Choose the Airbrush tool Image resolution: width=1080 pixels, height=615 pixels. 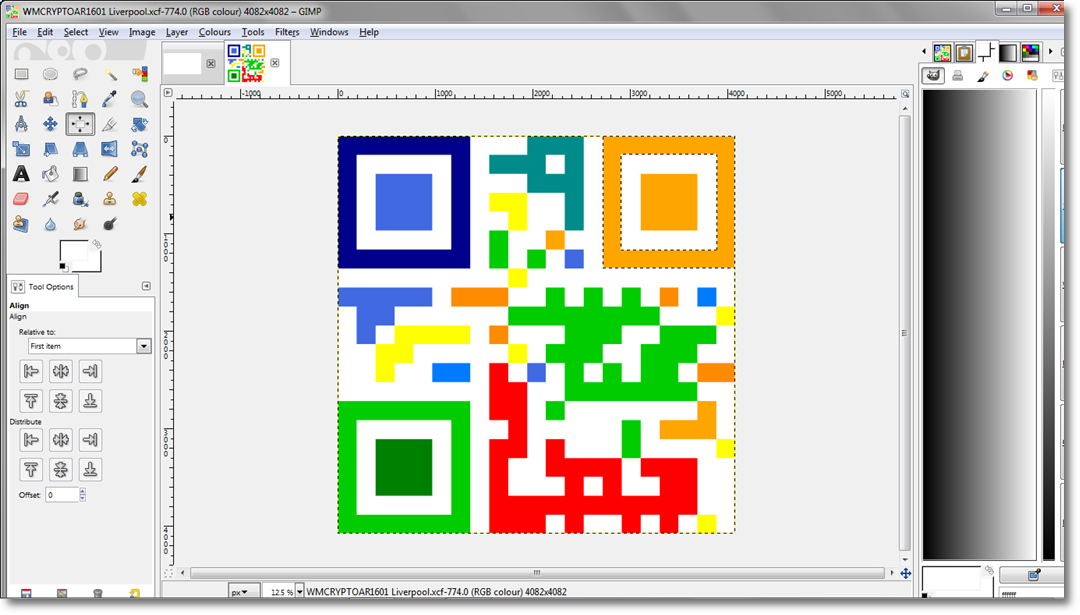(x=50, y=199)
